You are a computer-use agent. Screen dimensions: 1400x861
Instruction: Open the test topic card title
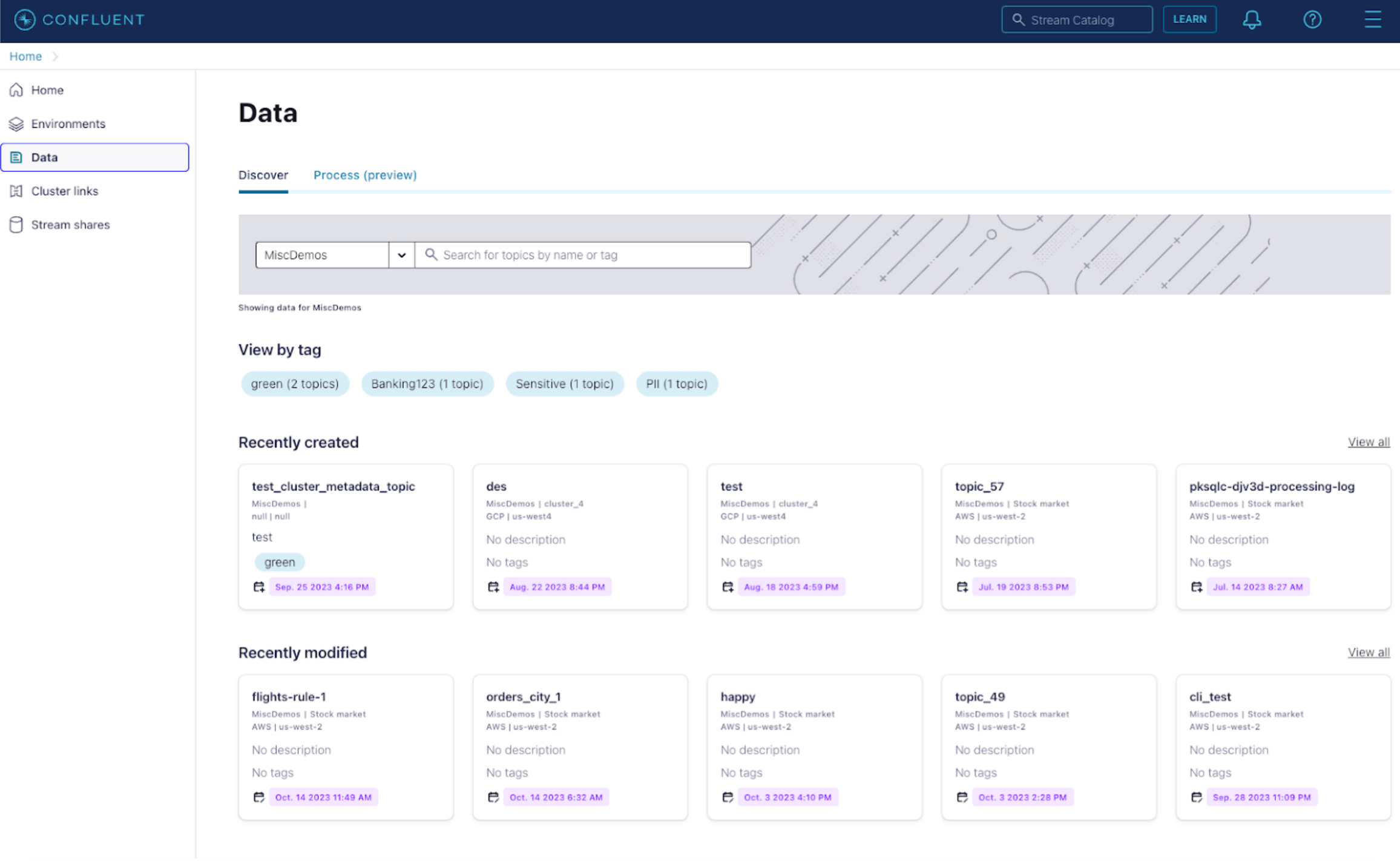[731, 486]
